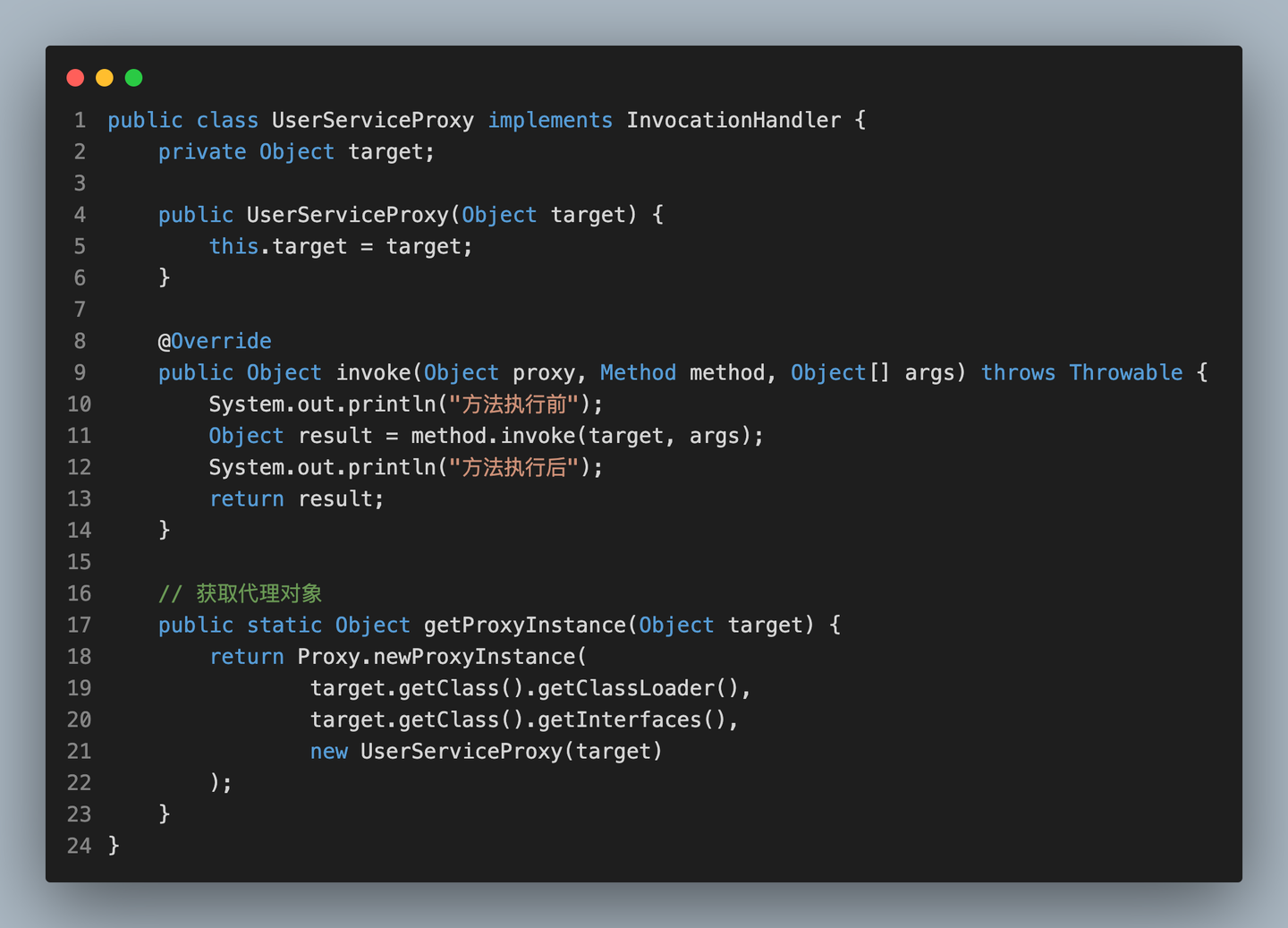
Task: Click the "方法执行前" string literal
Action: (x=513, y=404)
